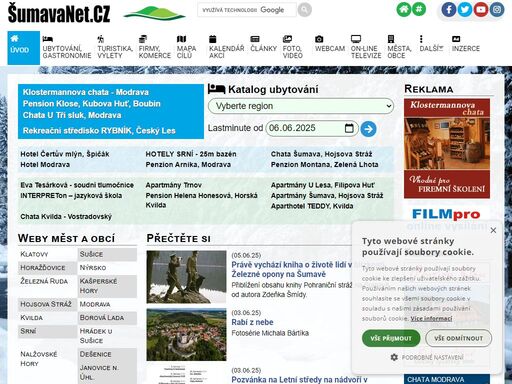The image size is (512, 384).
Task: Click the FILMpro advertisement logo
Action: point(446,214)
